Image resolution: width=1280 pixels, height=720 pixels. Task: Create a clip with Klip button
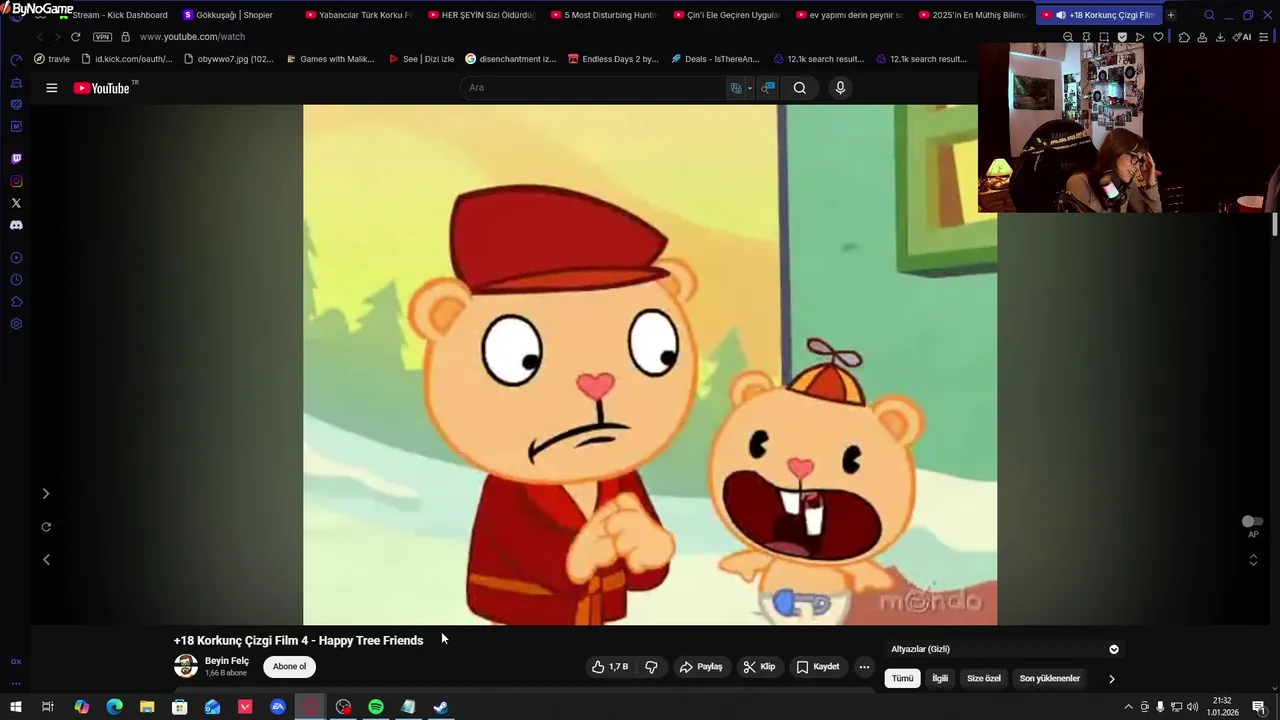coord(760,667)
